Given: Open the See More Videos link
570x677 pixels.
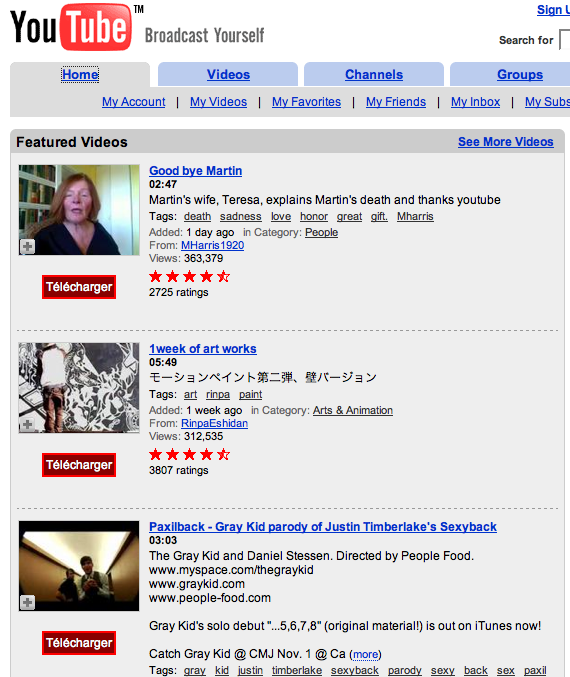Looking at the screenshot, I should pyautogui.click(x=506, y=142).
